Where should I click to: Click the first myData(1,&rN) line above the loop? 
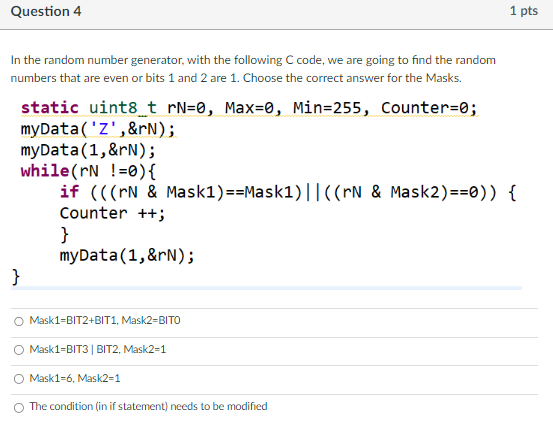click(88, 150)
